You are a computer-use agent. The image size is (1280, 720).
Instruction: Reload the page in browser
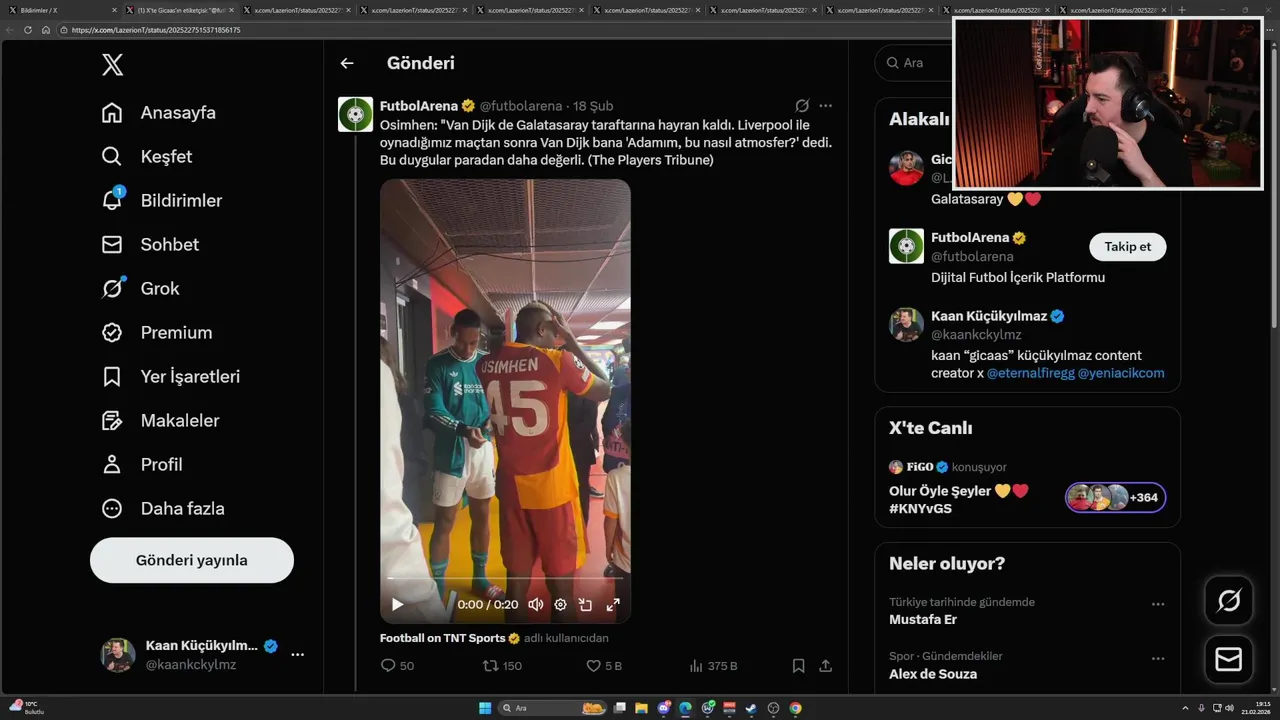28,30
